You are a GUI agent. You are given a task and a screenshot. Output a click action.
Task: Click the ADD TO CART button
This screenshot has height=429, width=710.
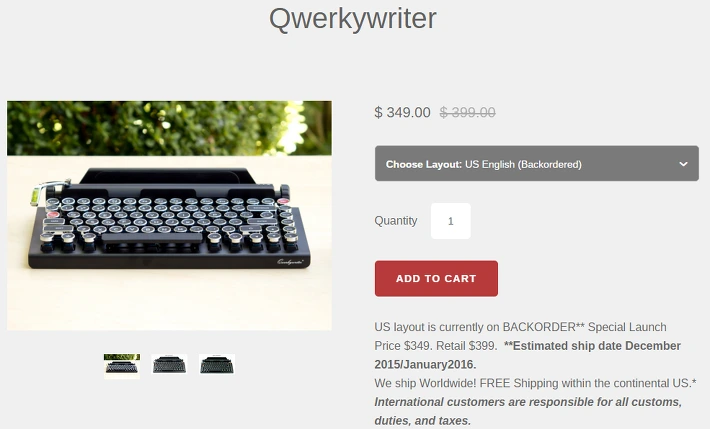point(436,279)
